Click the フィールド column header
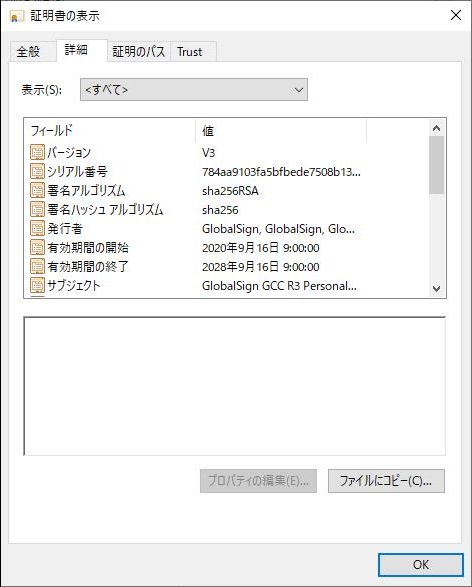The image size is (472, 587). 111,131
